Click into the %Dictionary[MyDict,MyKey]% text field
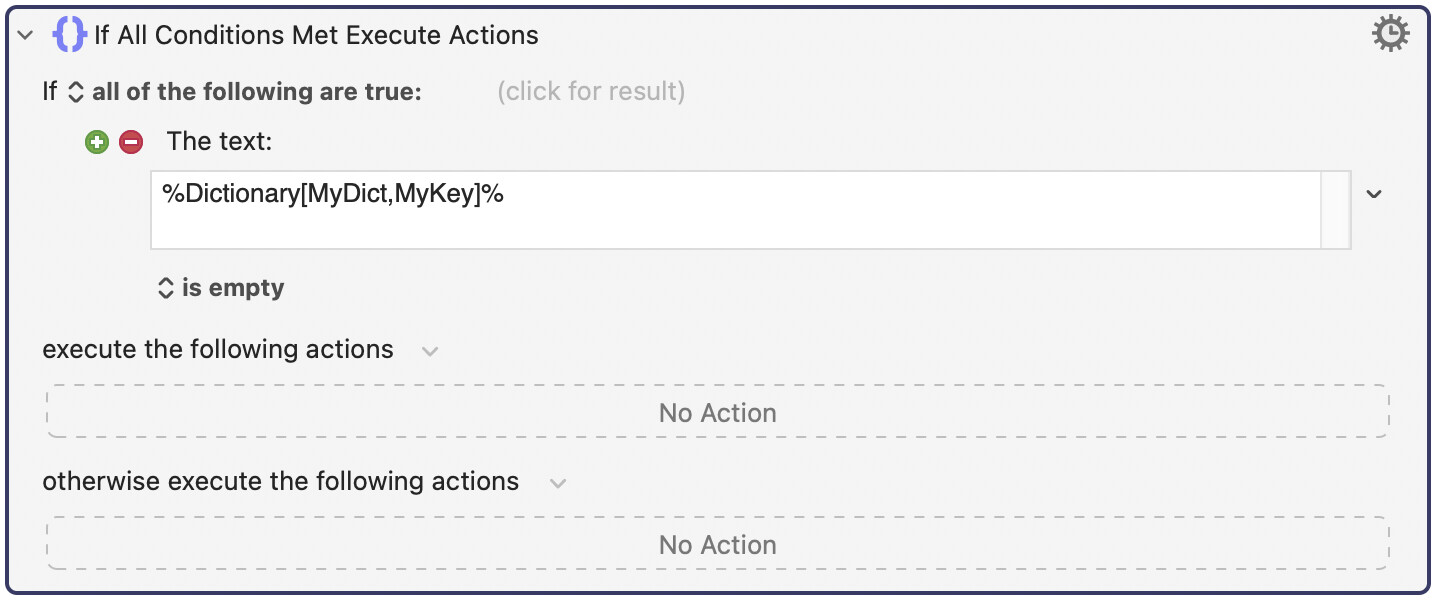 pos(735,209)
